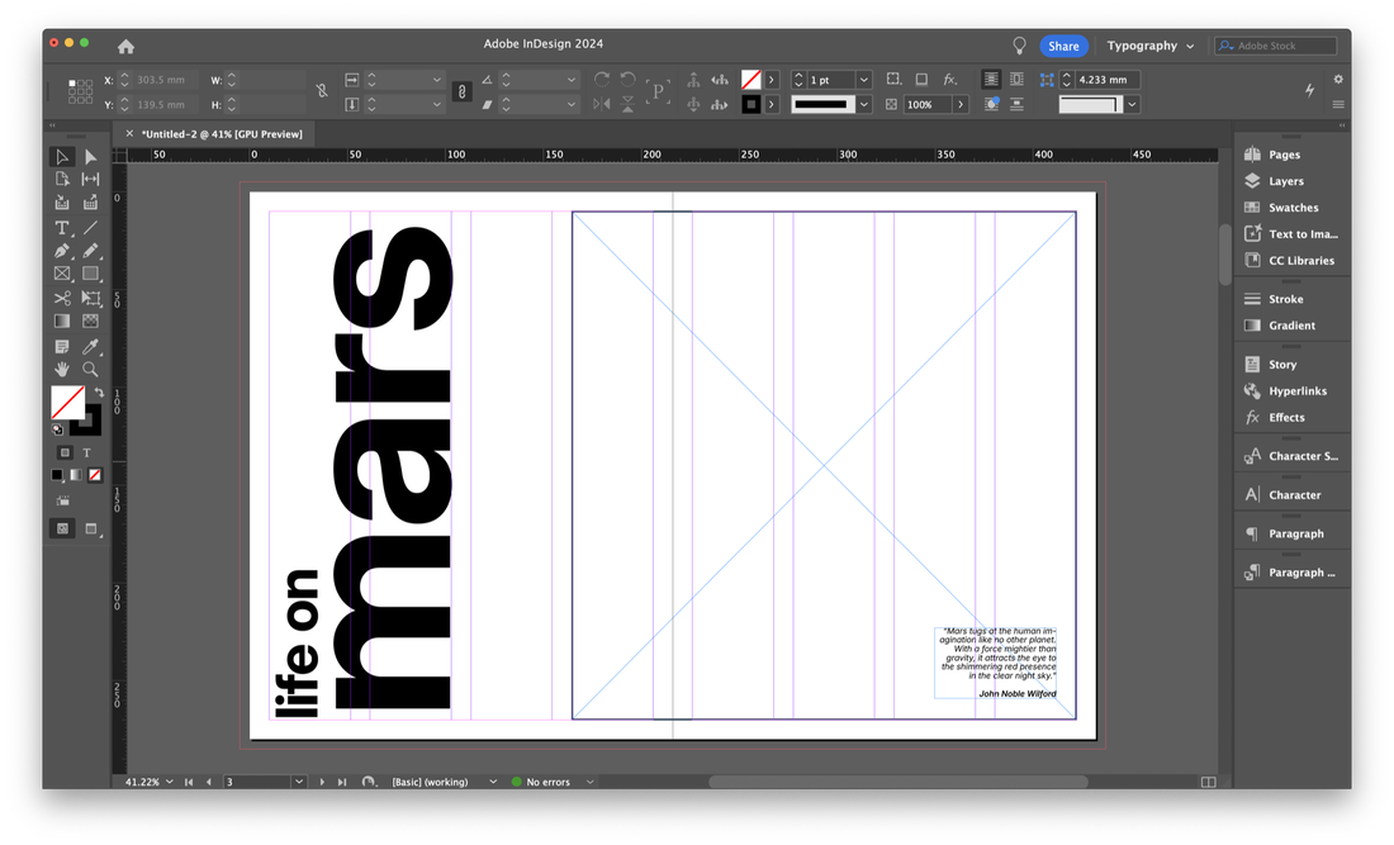
Task: Select the Zoom magnifier tool
Action: point(90,369)
